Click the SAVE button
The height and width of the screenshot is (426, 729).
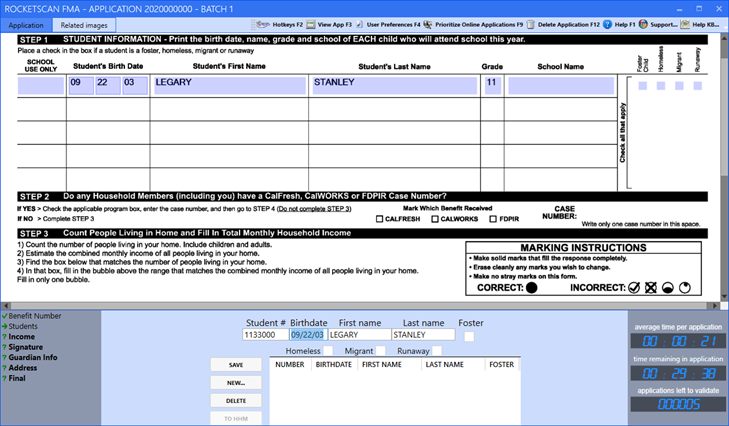[x=236, y=365]
